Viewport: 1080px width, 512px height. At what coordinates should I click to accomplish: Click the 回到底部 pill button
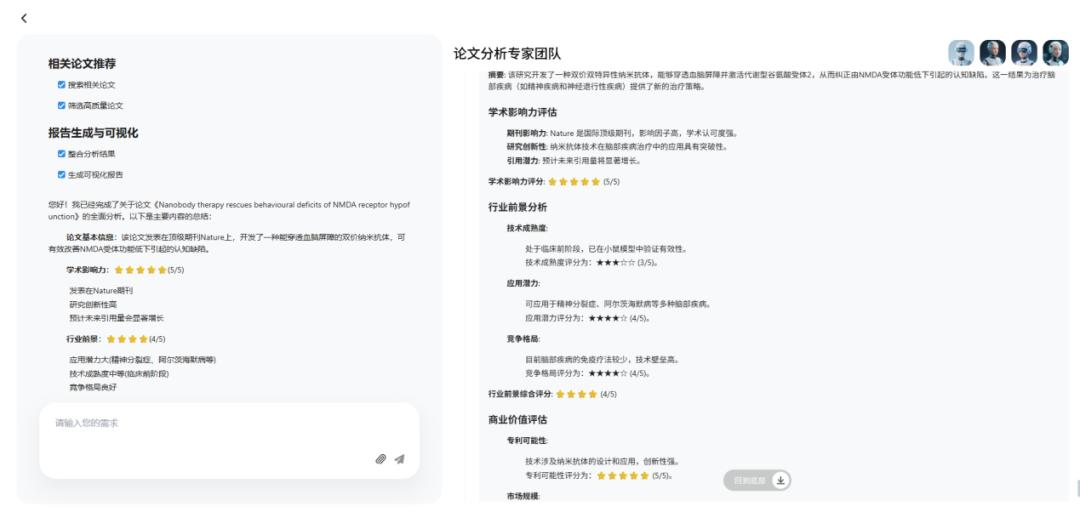coord(756,481)
